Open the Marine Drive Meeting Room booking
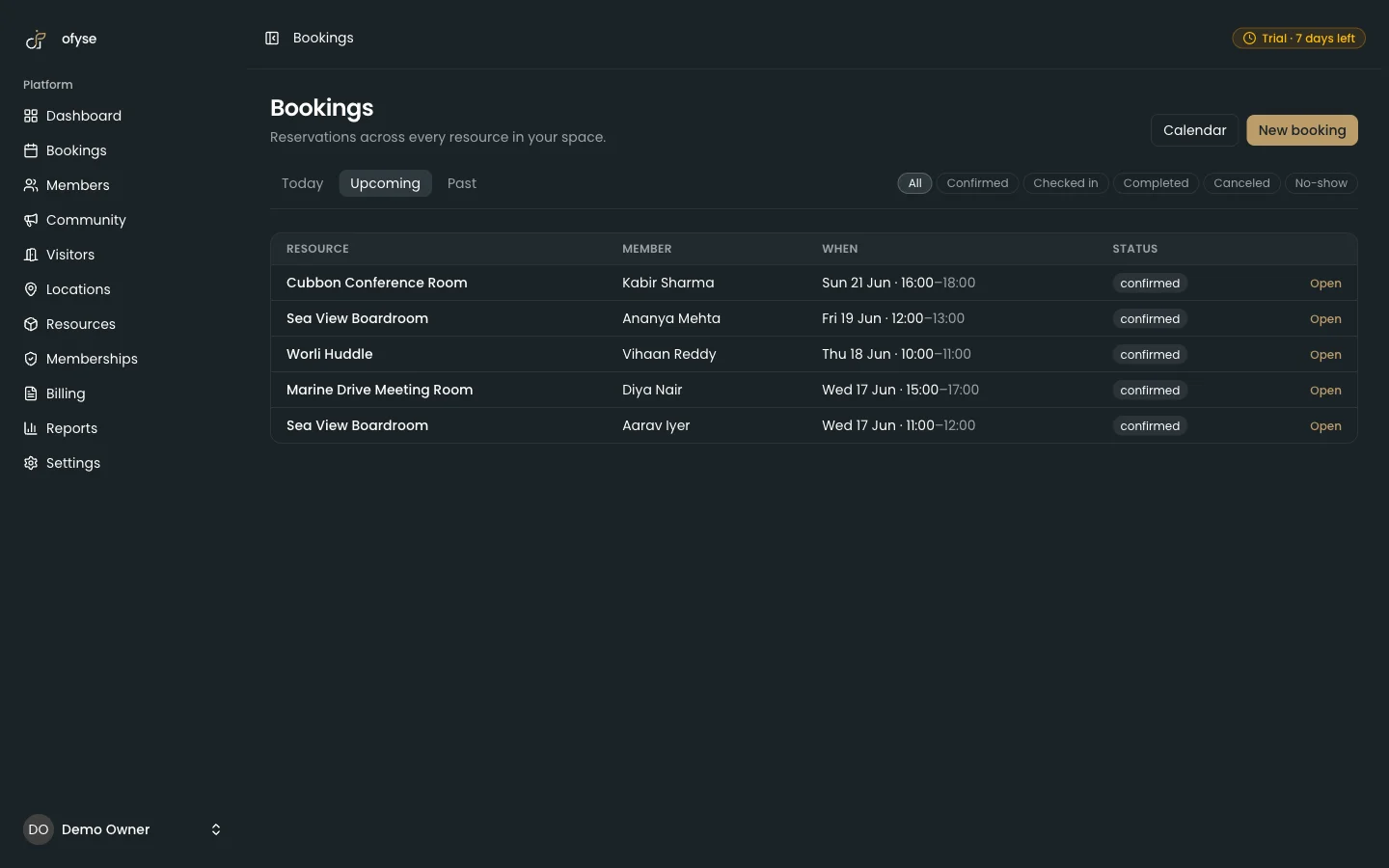The width and height of the screenshot is (1389, 868). tap(1325, 391)
